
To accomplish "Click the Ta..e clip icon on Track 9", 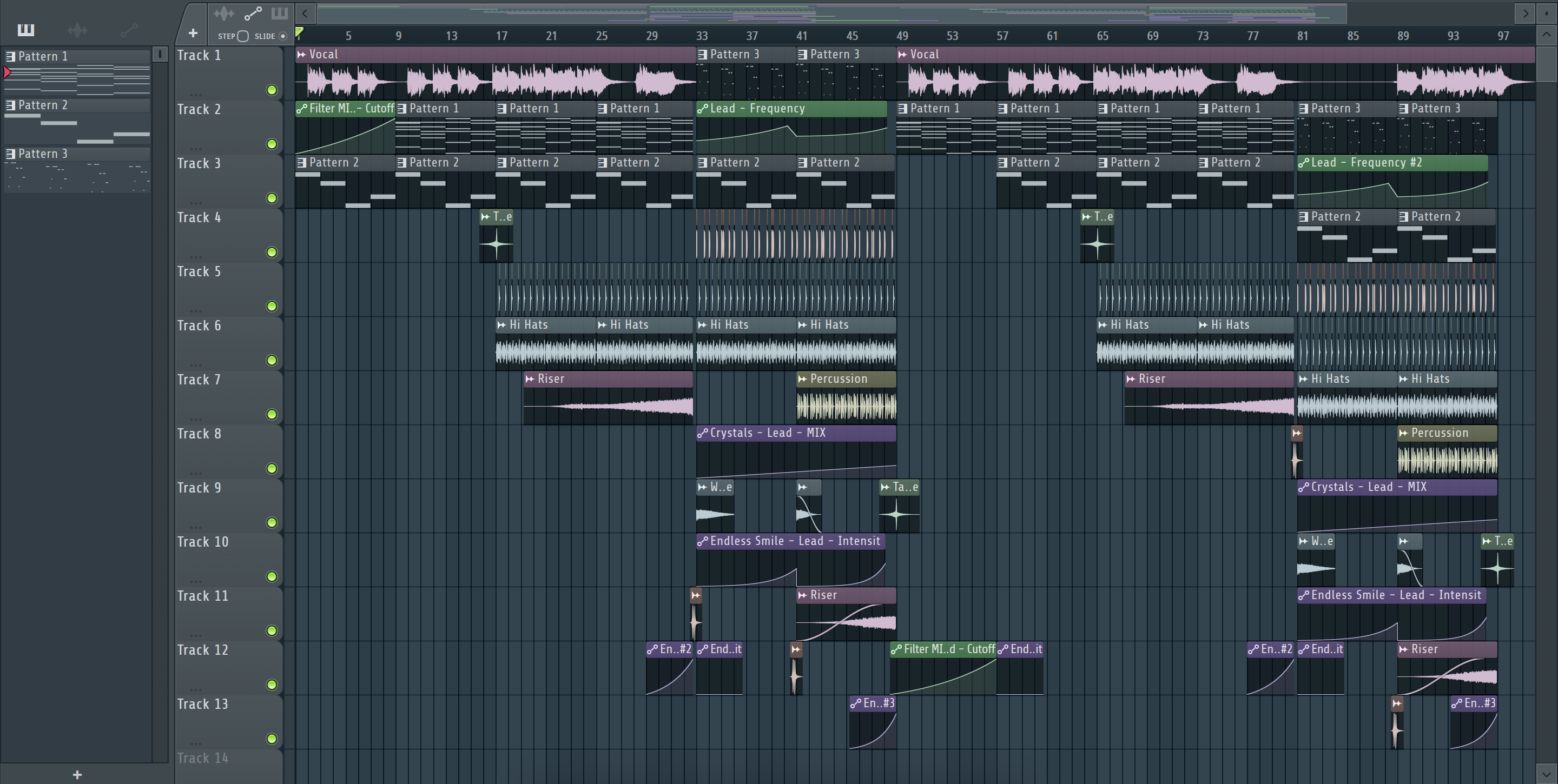I will pyautogui.click(x=885, y=487).
